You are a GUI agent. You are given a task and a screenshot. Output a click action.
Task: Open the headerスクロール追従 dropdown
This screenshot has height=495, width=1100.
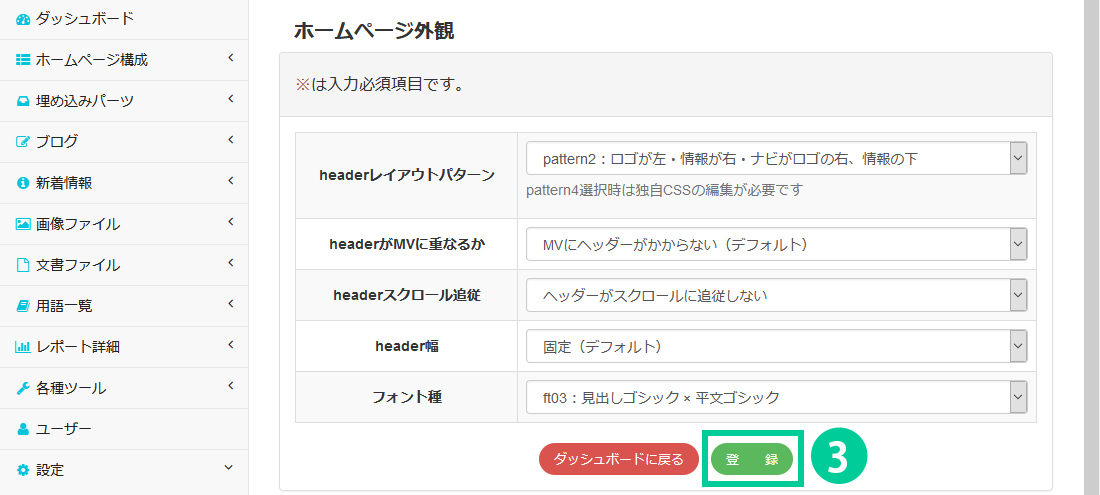(x=776, y=295)
